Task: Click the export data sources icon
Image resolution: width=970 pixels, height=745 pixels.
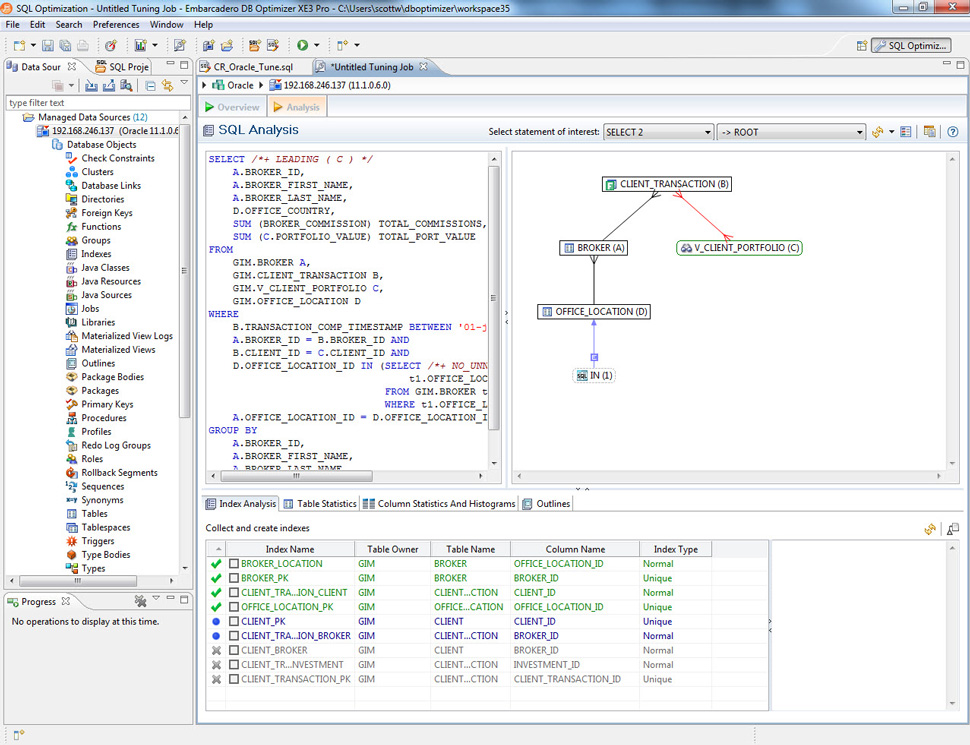Action: coord(109,85)
